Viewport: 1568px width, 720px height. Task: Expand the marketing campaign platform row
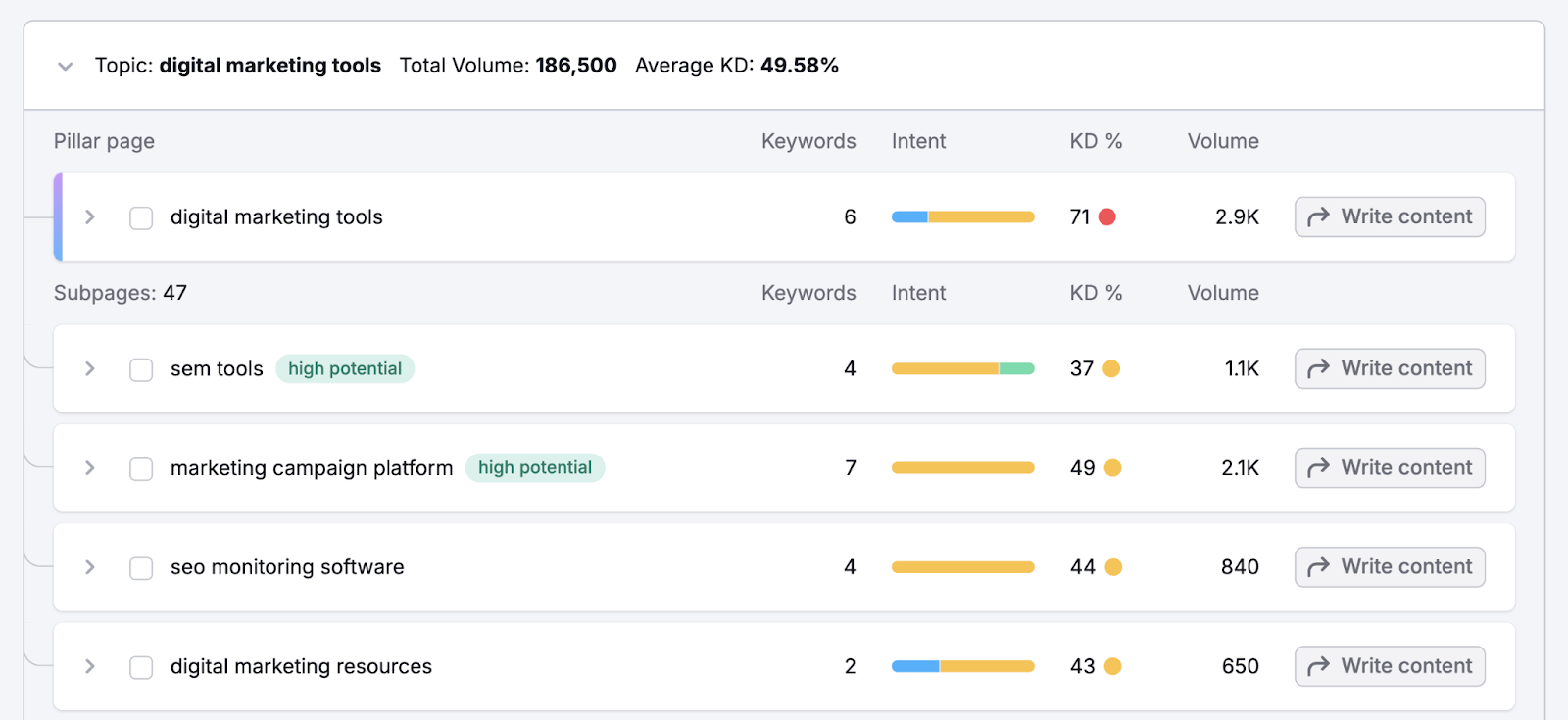[x=90, y=467]
